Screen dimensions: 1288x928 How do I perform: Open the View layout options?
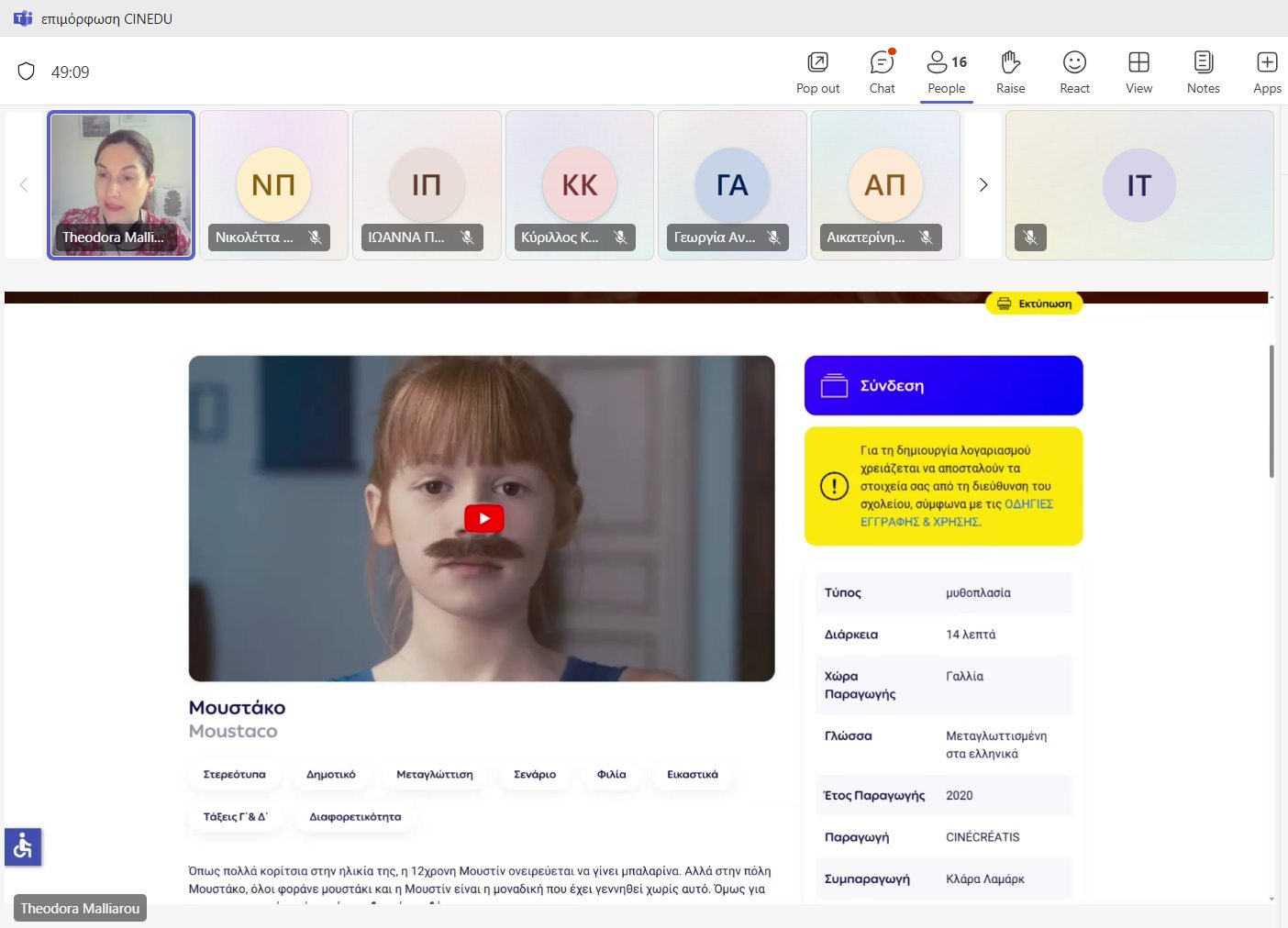pyautogui.click(x=1138, y=72)
